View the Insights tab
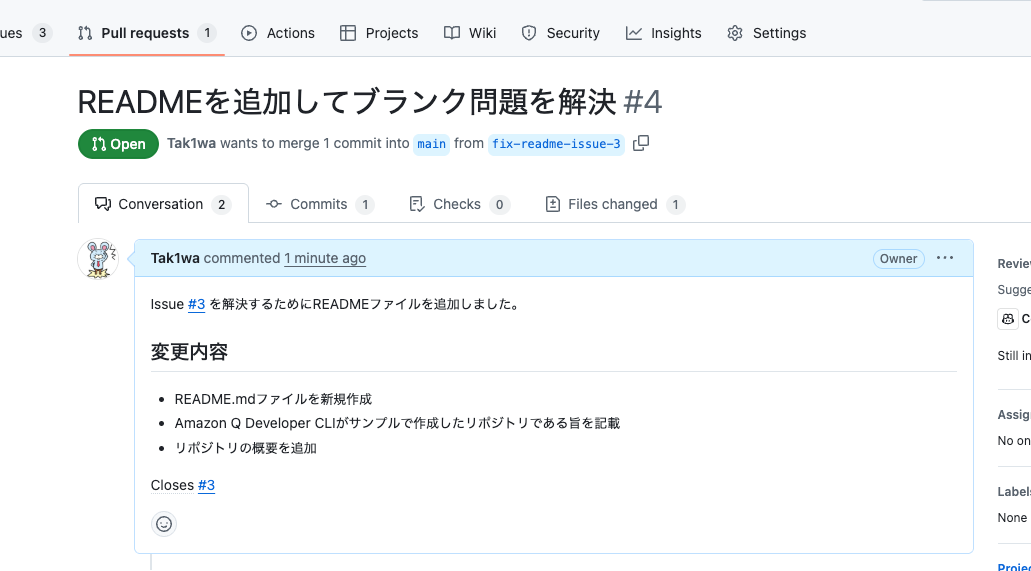Screen dimensions: 1031x571 click(x=664, y=33)
